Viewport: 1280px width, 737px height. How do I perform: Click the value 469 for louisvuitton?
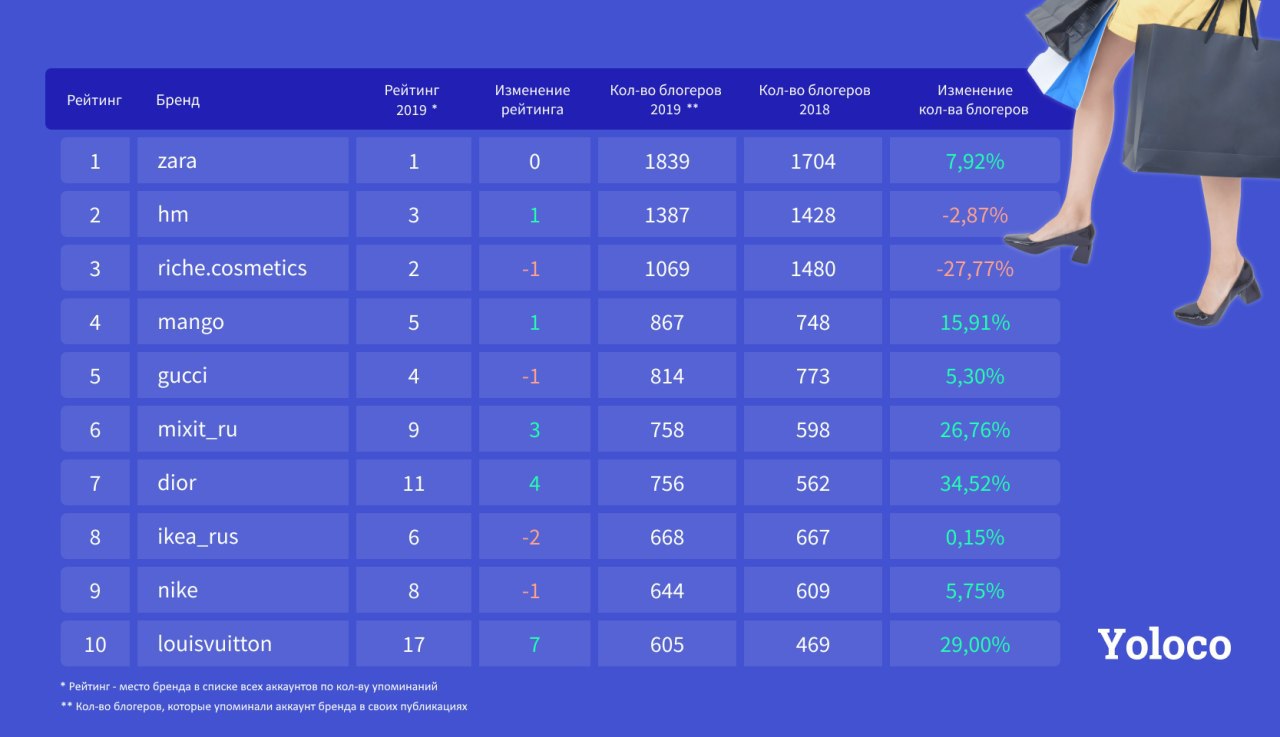point(813,644)
